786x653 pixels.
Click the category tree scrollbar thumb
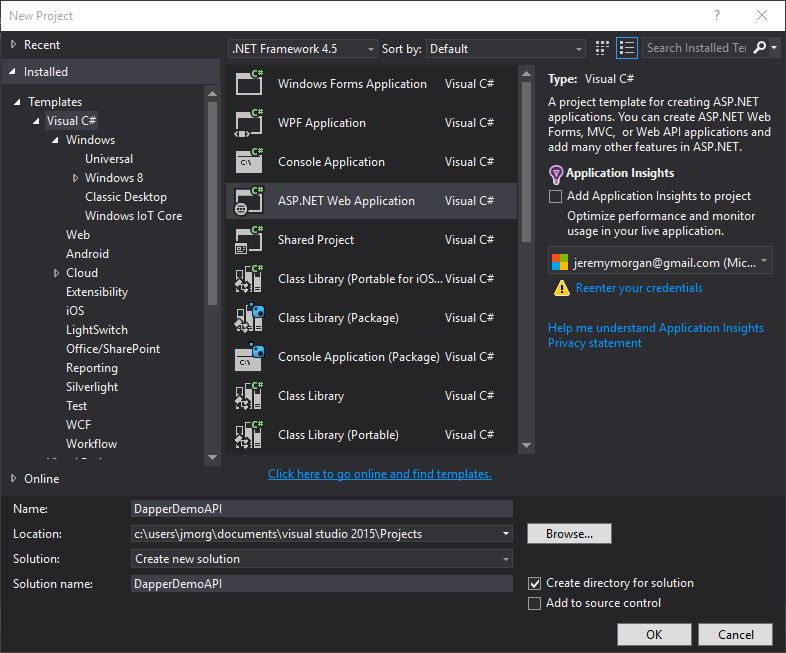(x=212, y=203)
